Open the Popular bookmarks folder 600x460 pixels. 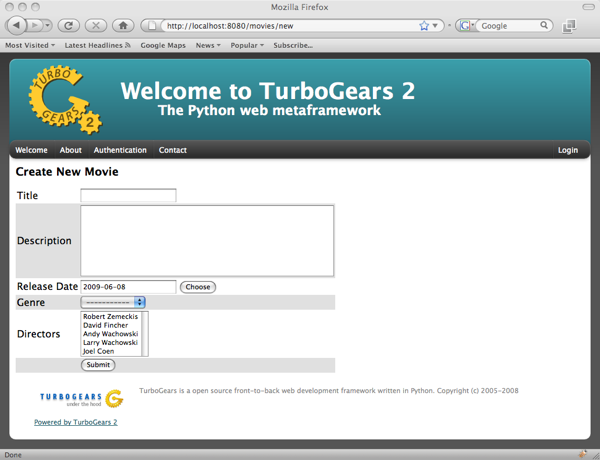tap(247, 45)
